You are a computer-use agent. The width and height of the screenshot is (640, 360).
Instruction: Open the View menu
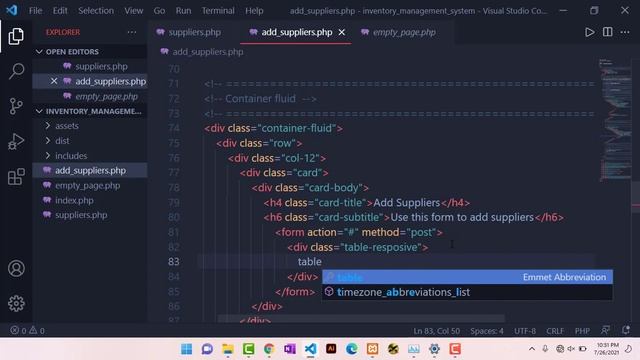134,11
